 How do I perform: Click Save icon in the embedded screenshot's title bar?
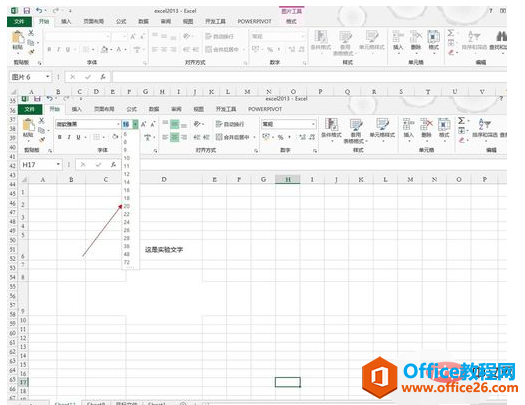coord(37,99)
